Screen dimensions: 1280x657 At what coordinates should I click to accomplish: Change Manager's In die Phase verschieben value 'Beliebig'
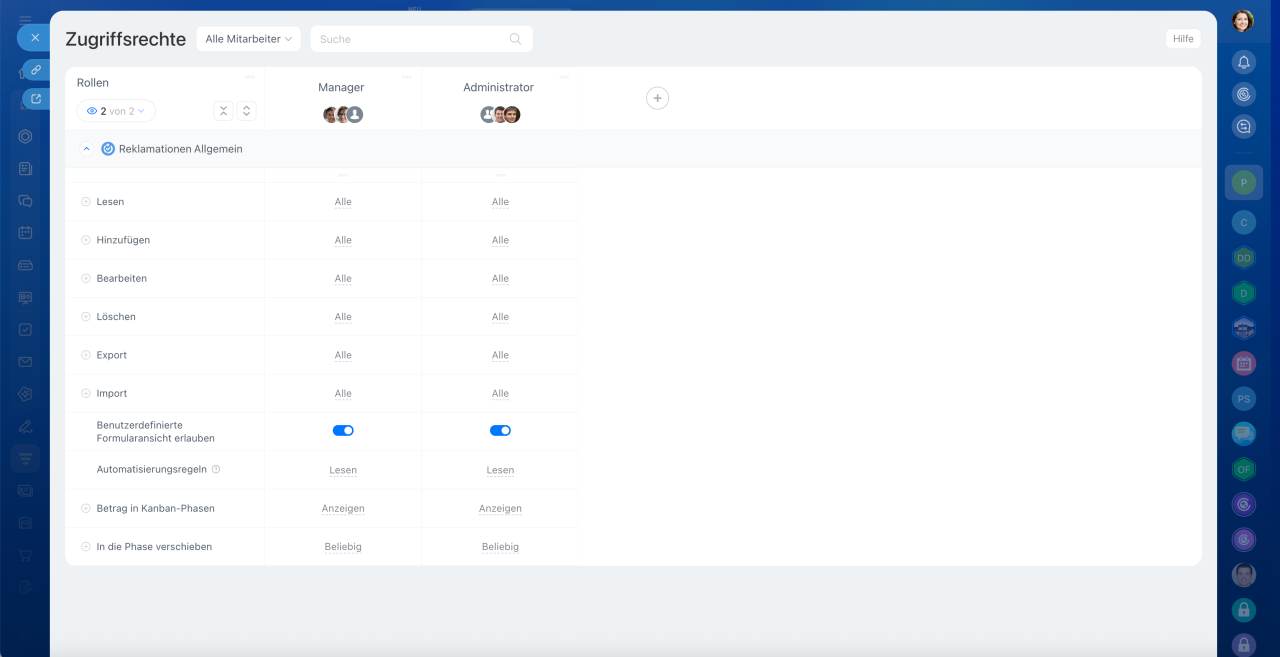pyautogui.click(x=343, y=547)
